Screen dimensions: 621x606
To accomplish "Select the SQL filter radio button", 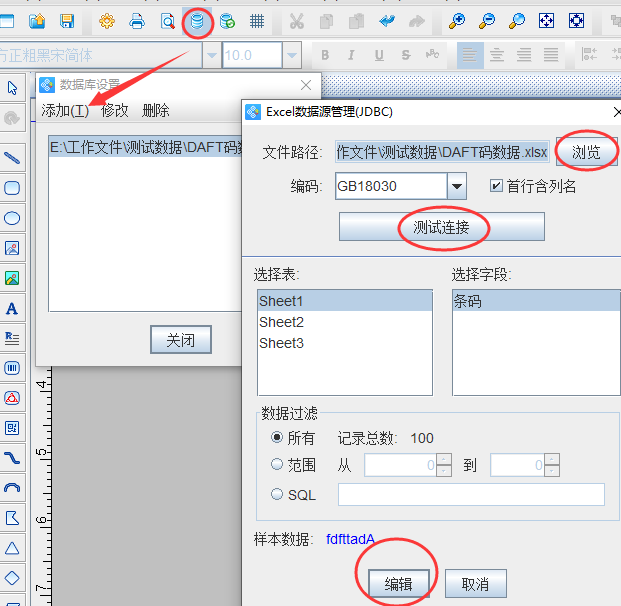I will (277, 494).
